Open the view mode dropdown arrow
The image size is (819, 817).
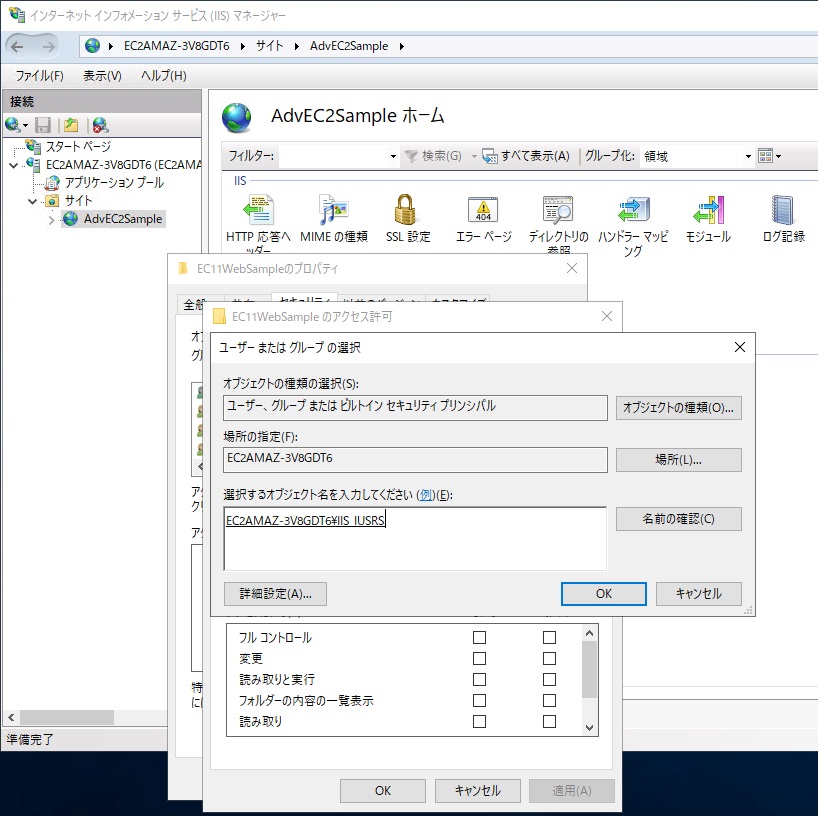(778, 156)
